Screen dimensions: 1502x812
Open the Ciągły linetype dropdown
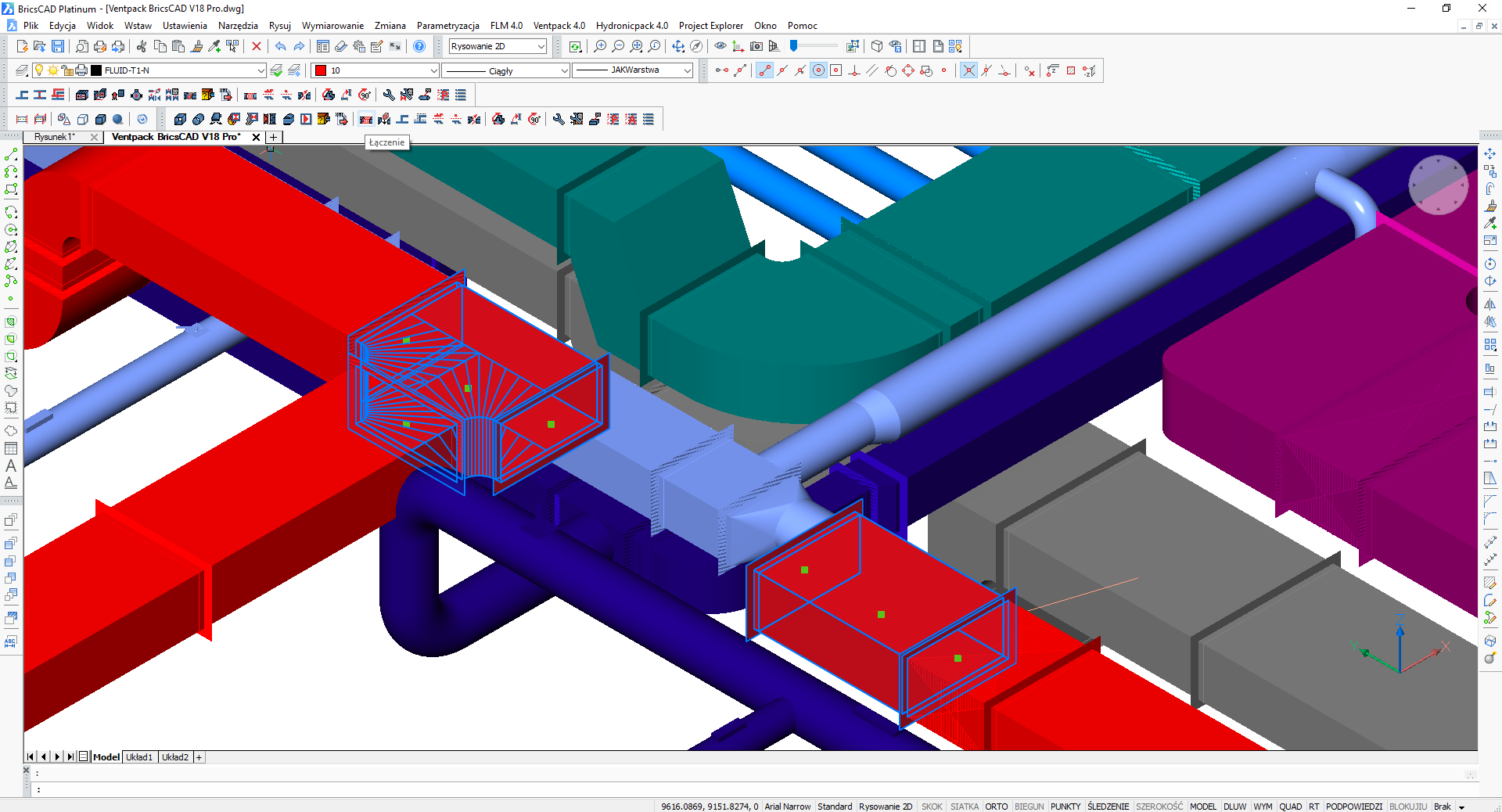[564, 71]
